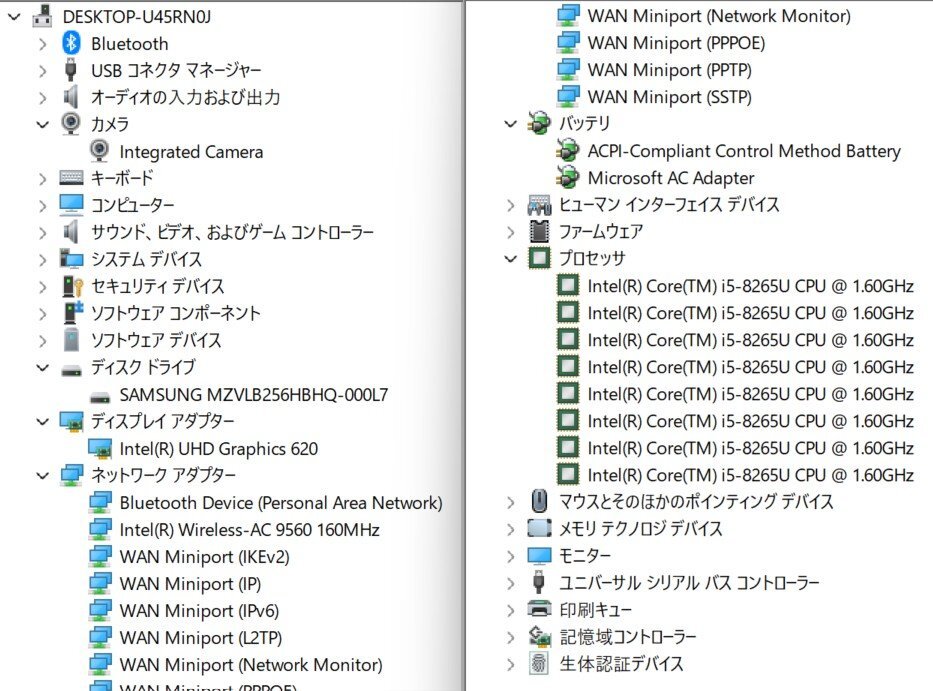
Task: Expand the Bluetooth category
Action: [x=42, y=44]
